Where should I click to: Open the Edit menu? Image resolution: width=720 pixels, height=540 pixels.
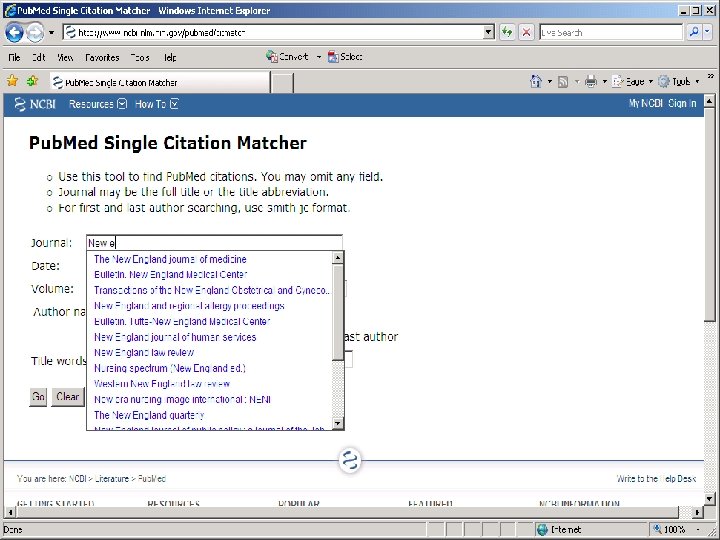click(38, 57)
